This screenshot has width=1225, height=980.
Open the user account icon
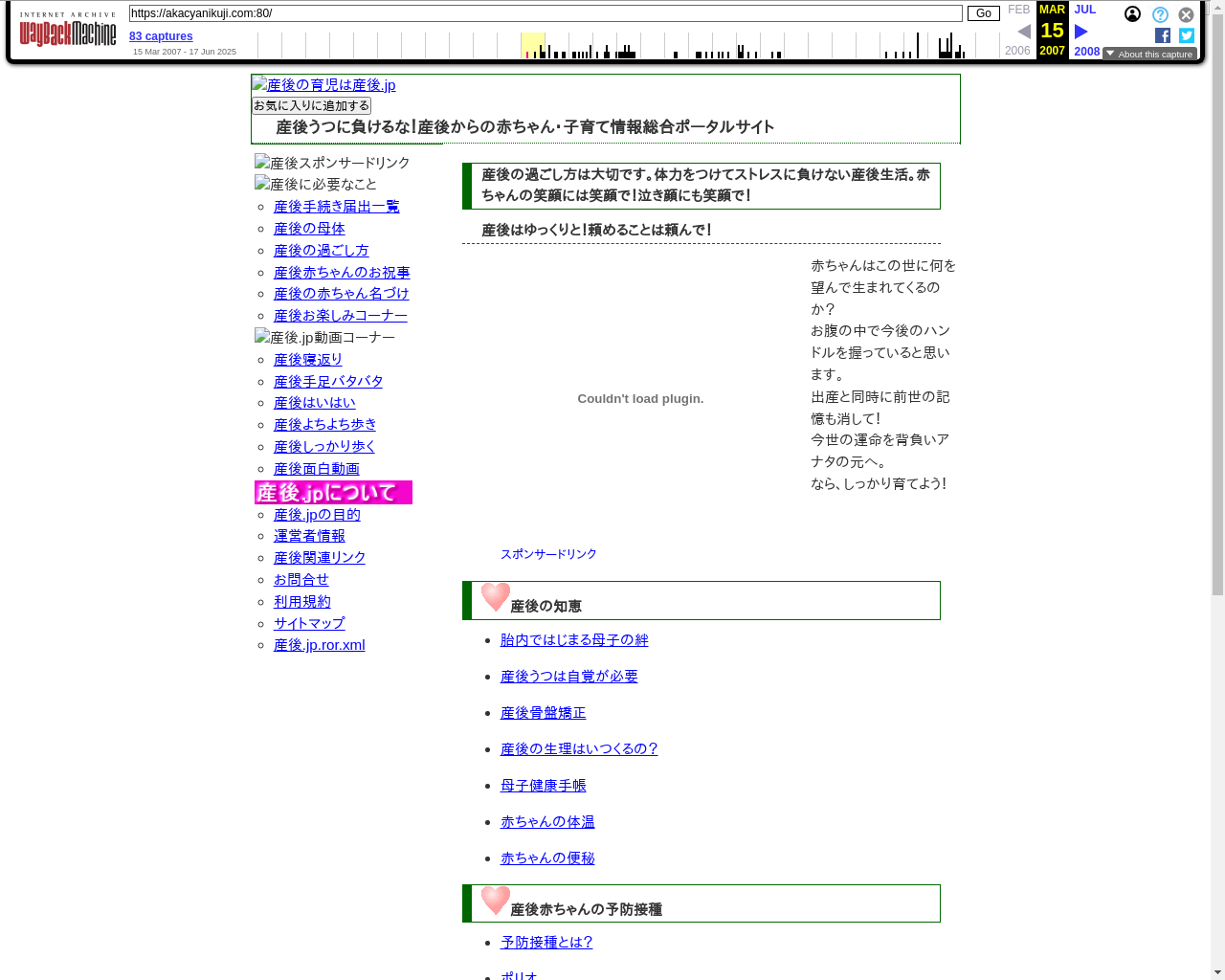pyautogui.click(x=1132, y=14)
